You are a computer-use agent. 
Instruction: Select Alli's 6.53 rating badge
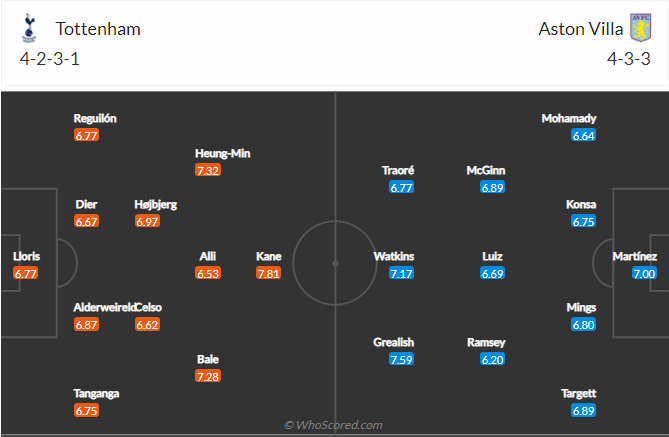[x=208, y=273]
